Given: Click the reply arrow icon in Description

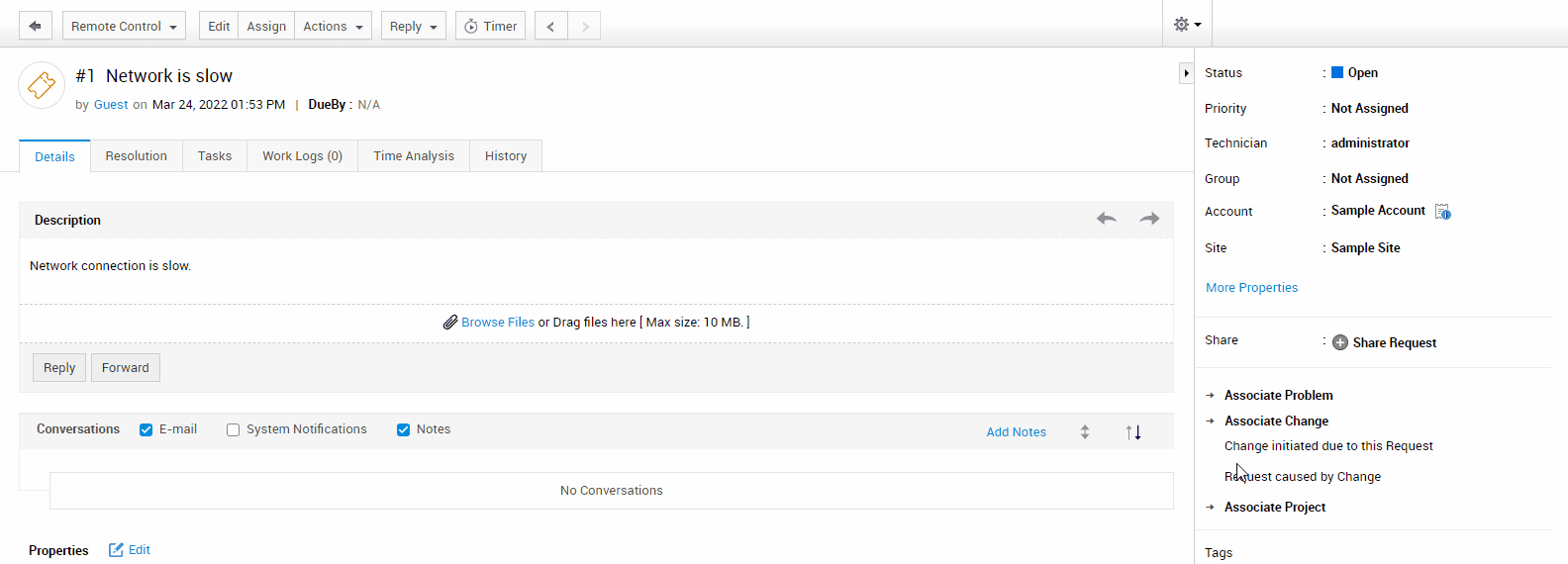Looking at the screenshot, I should [x=1106, y=219].
